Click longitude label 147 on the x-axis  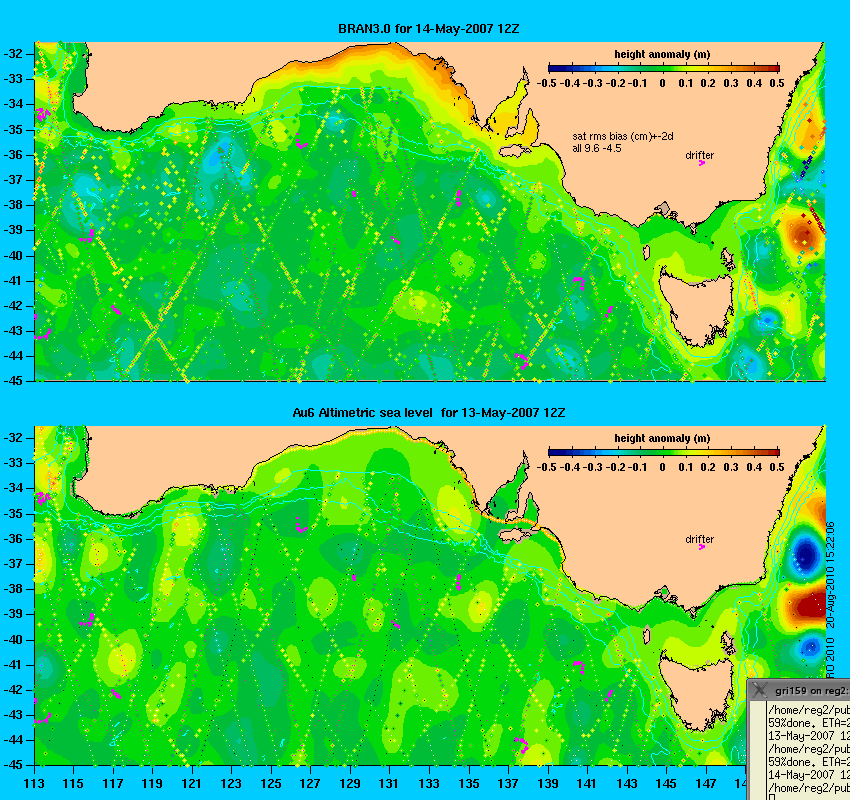(x=706, y=784)
